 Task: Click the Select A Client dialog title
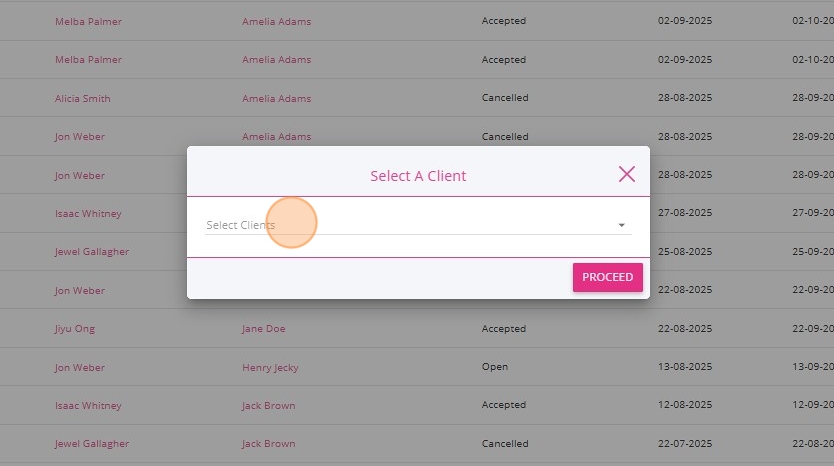pyautogui.click(x=418, y=176)
